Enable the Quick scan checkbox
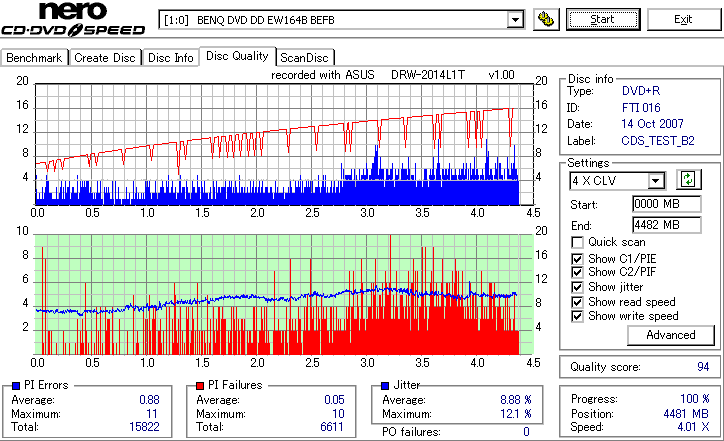 577,242
